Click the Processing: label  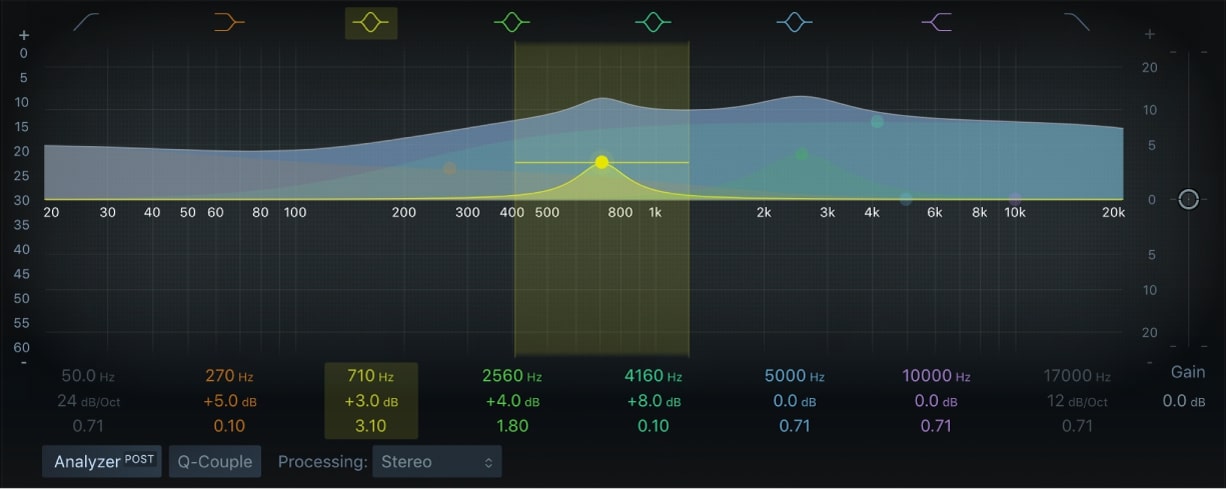point(321,461)
